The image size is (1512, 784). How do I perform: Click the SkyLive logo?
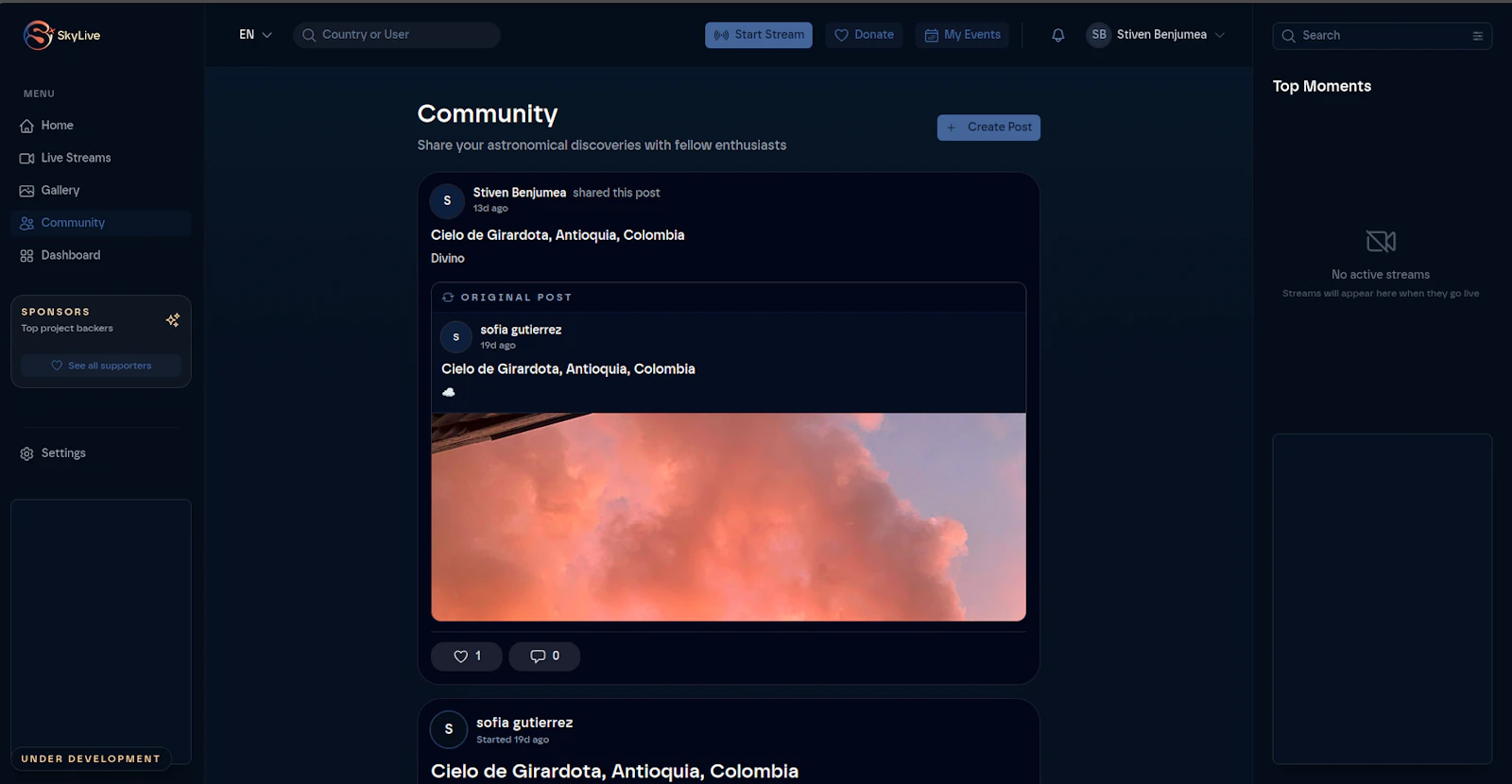[x=61, y=35]
